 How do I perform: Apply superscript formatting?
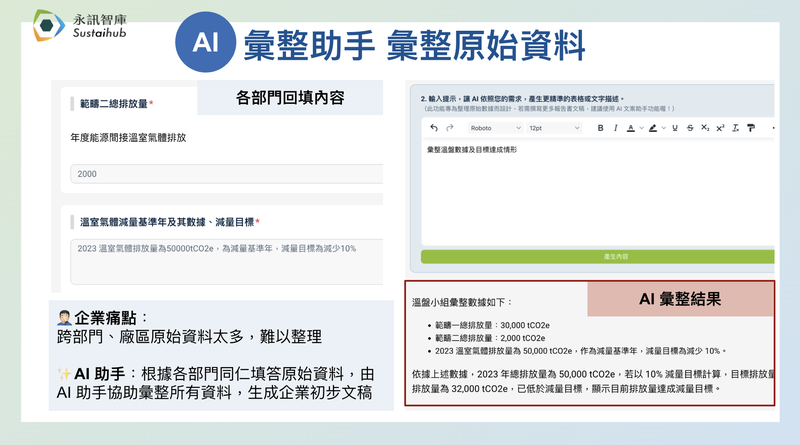pyautogui.click(x=720, y=128)
